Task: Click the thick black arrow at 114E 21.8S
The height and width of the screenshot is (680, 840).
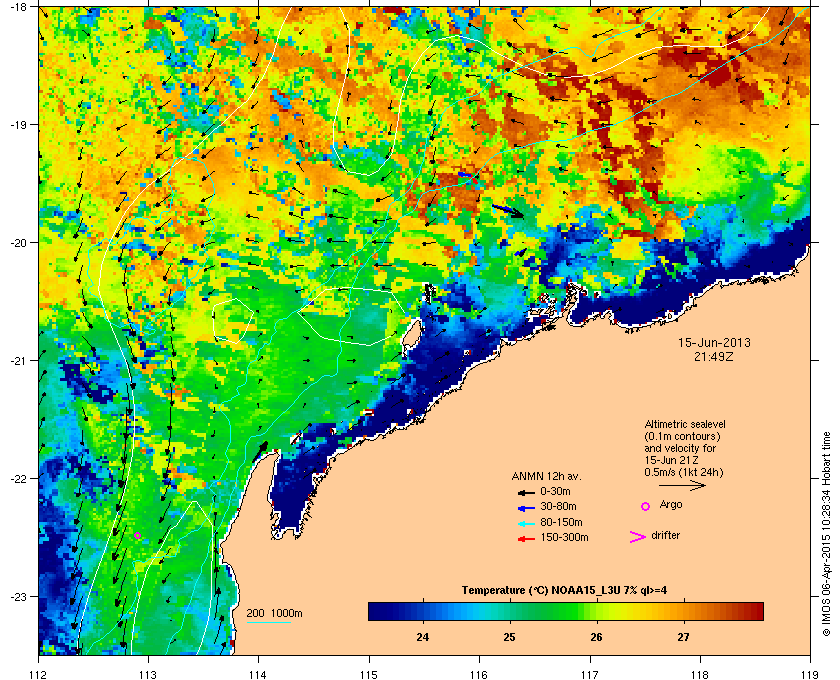Action: tap(260, 451)
